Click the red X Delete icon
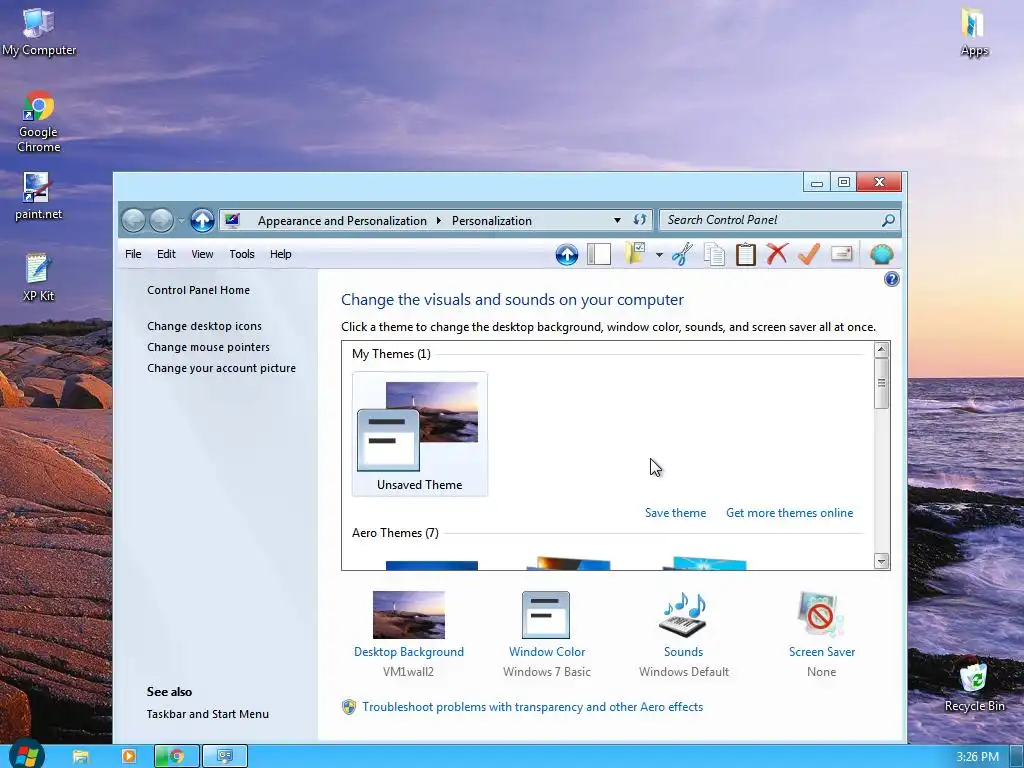The image size is (1024, 768). tap(776, 254)
